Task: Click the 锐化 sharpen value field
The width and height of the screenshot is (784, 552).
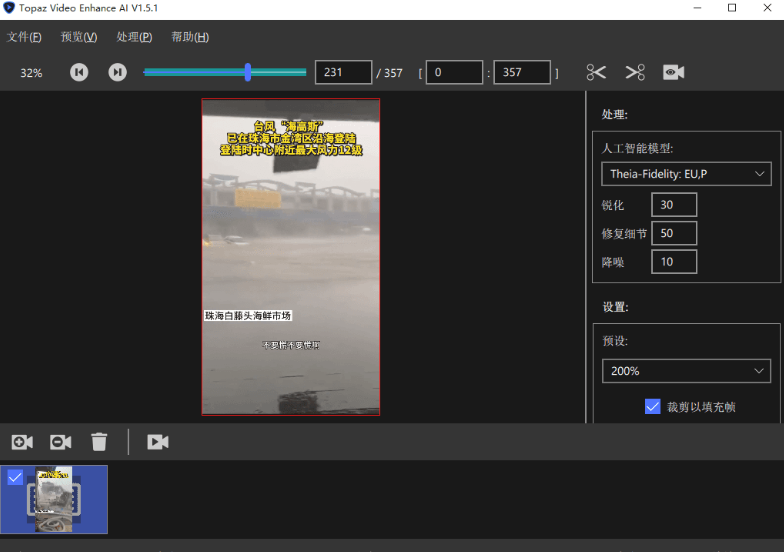Action: [x=674, y=204]
